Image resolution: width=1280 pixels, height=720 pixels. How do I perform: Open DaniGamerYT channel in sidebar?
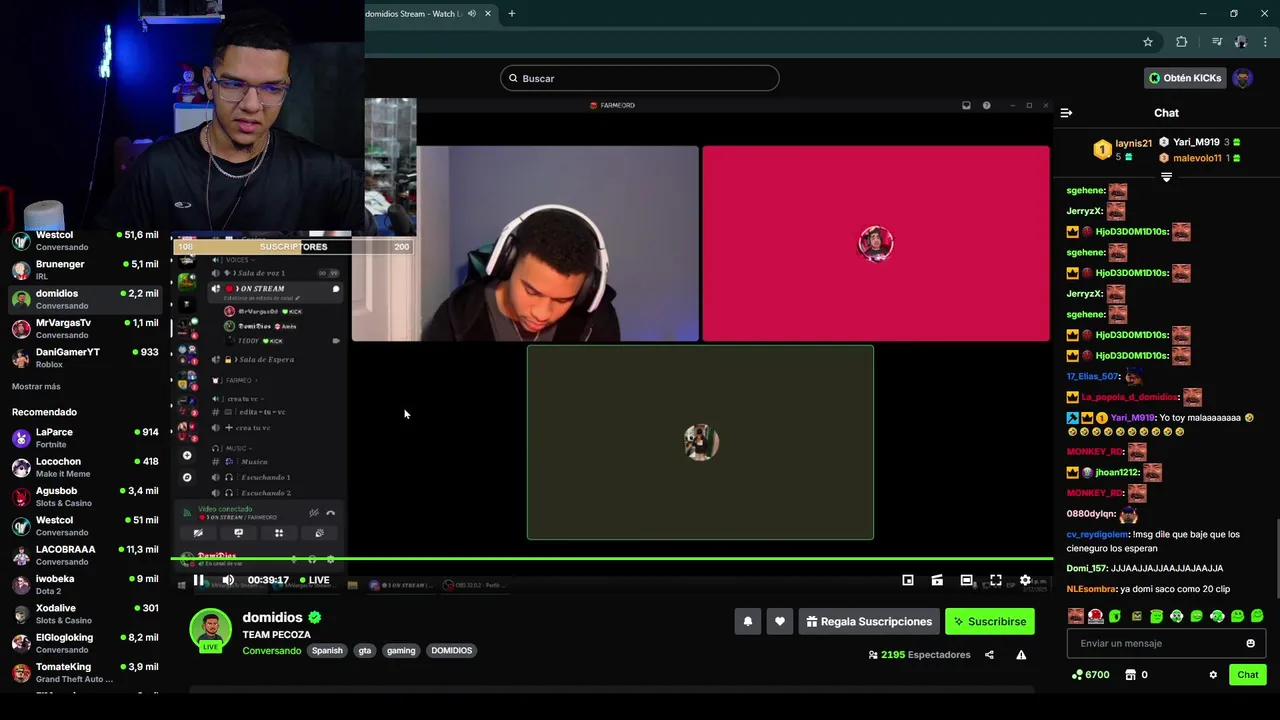tap(85, 358)
